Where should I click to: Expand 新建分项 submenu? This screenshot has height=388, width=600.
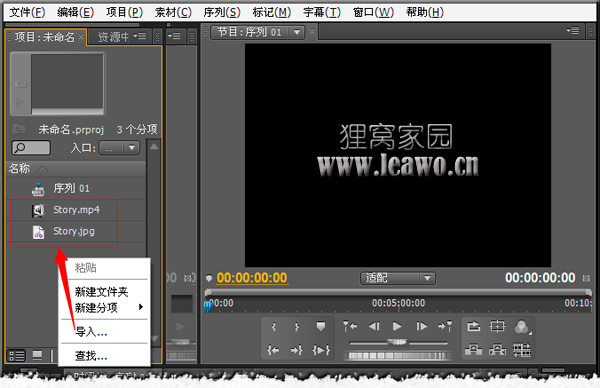[104, 308]
